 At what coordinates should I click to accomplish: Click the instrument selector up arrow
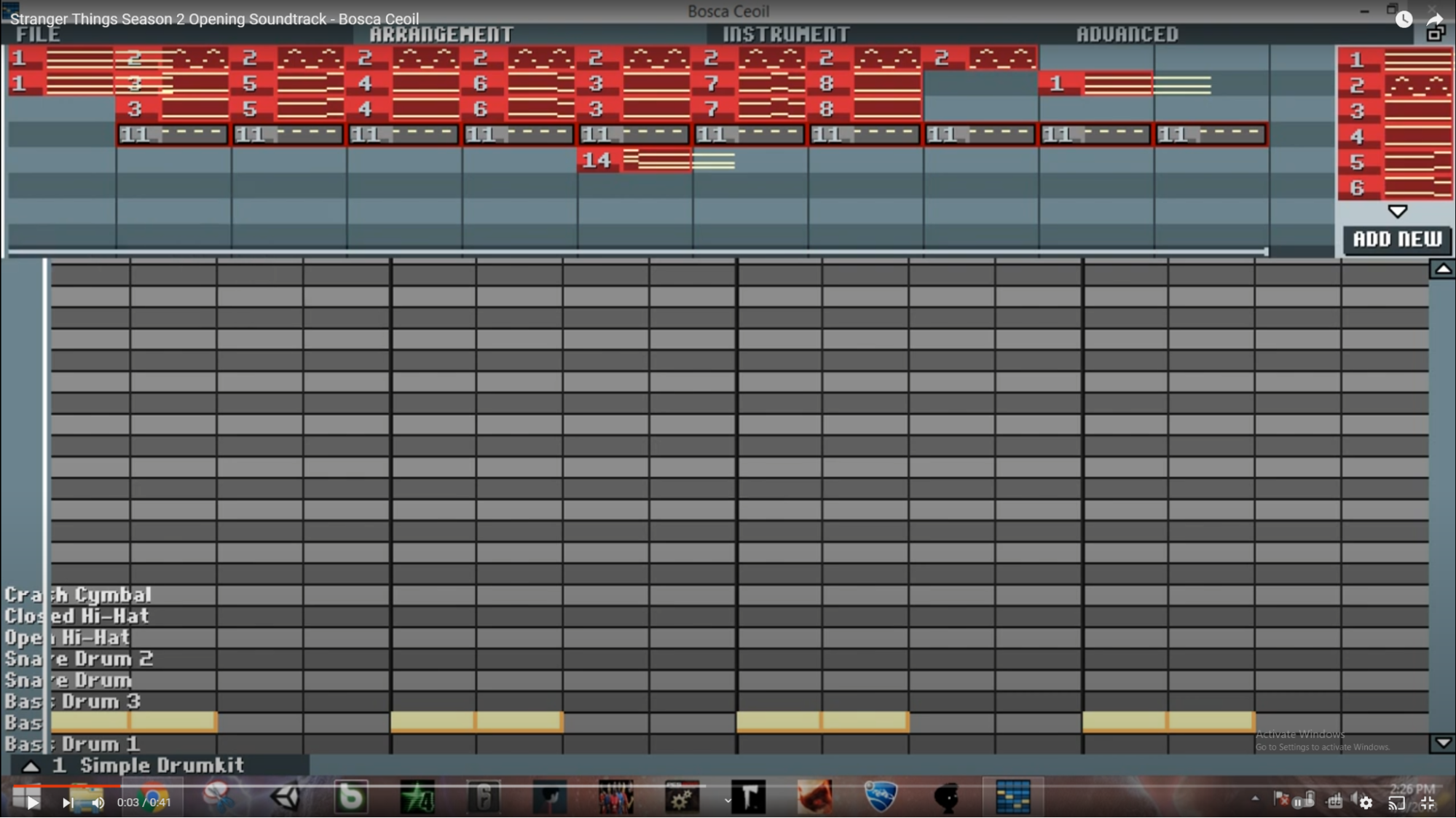click(x=31, y=766)
